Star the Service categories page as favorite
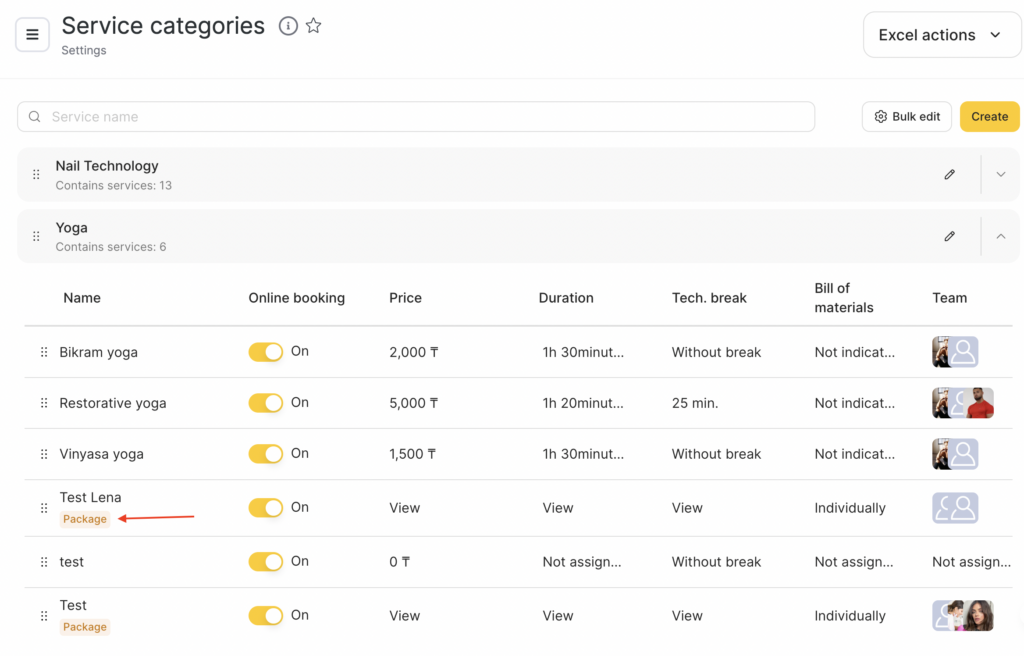The image size is (1024, 656). pyautogui.click(x=314, y=26)
